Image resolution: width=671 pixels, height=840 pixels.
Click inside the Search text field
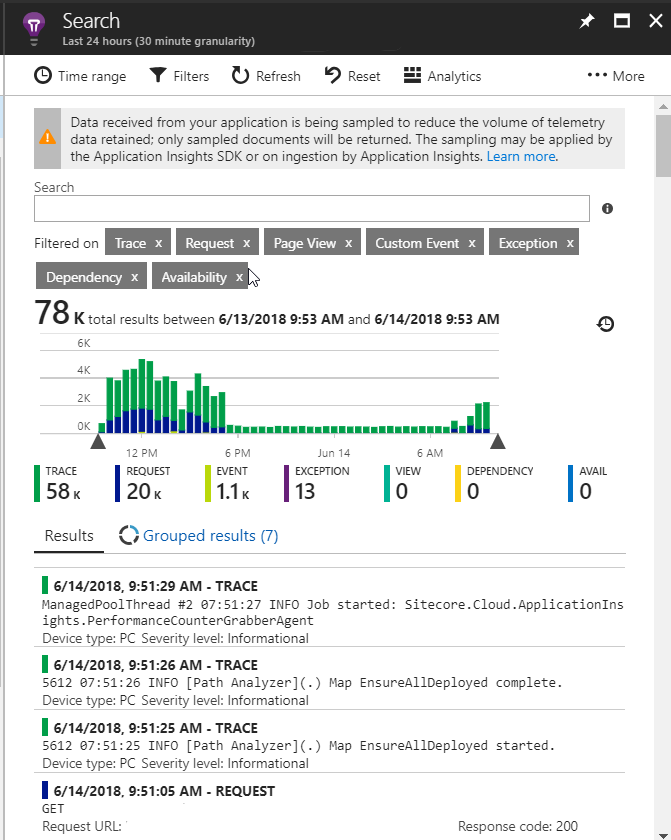[311, 208]
